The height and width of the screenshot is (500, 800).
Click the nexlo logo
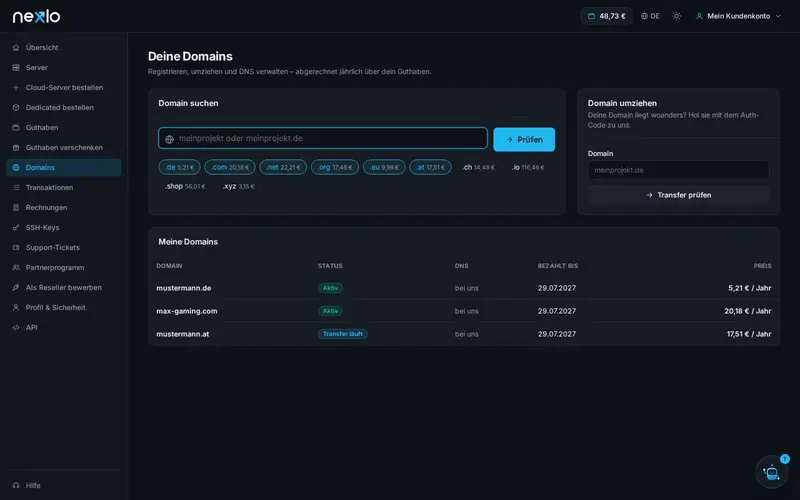[36, 16]
